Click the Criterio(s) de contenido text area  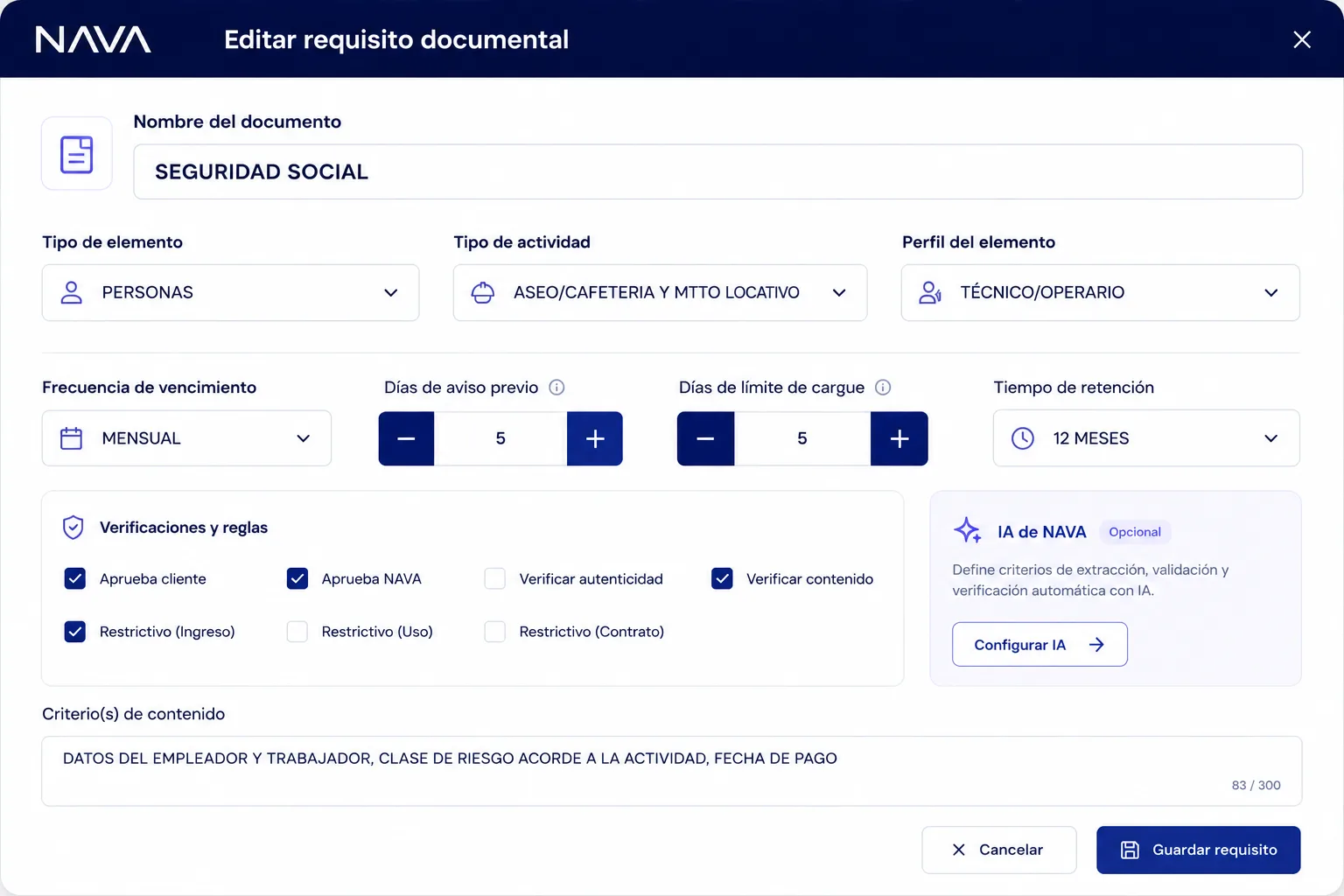672,771
